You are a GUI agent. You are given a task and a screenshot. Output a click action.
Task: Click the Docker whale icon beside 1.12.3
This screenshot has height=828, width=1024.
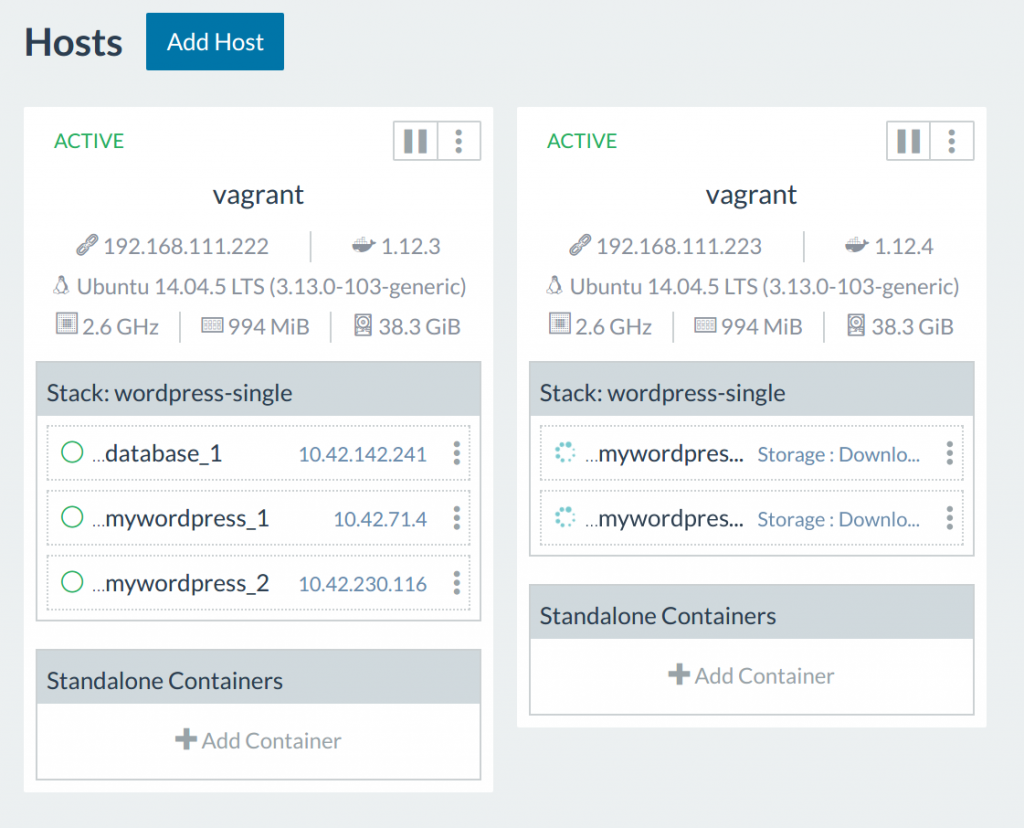click(x=363, y=246)
